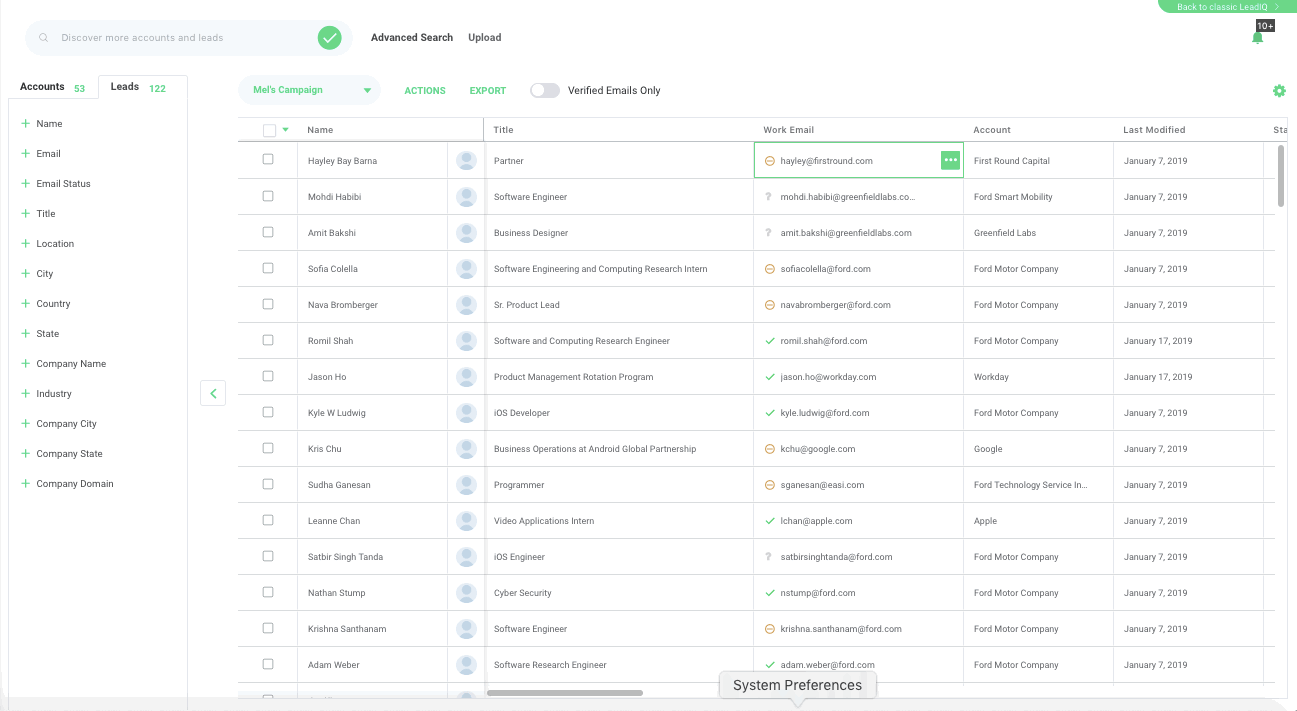Click the three-dots menu on hayley@firstround.com
Image resolution: width=1297 pixels, height=711 pixels.
[x=950, y=160]
